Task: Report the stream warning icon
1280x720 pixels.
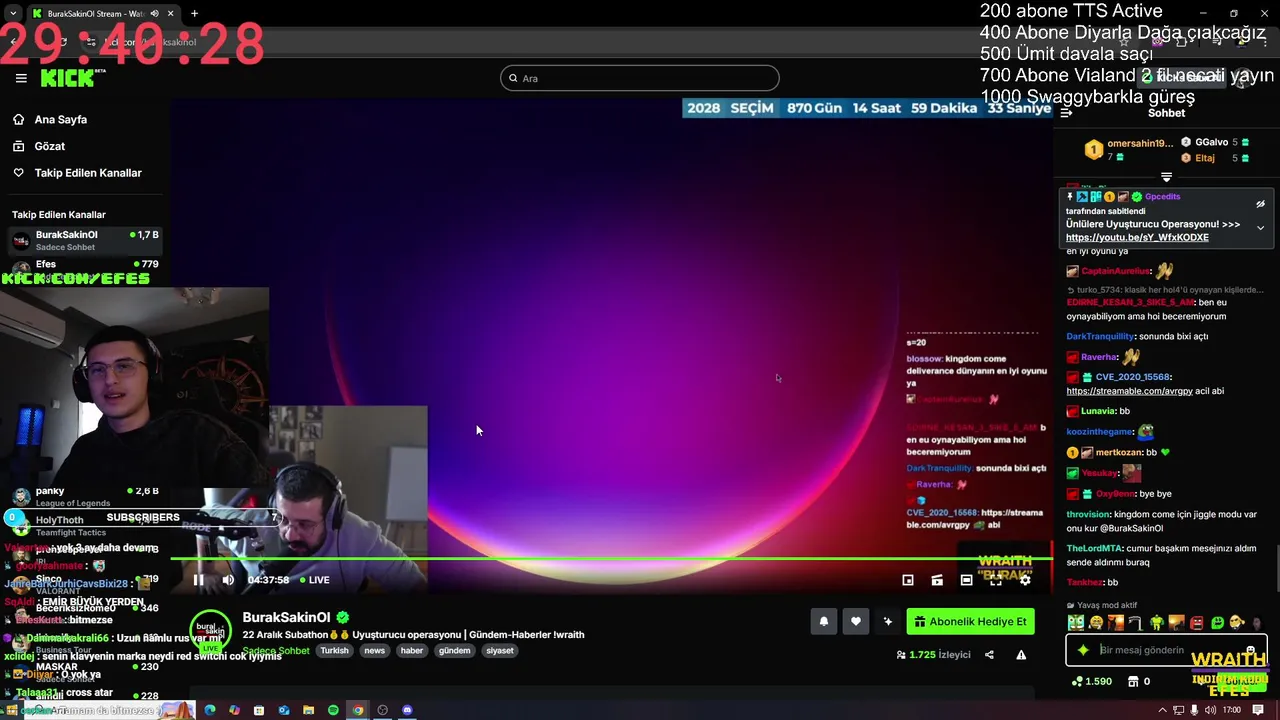Action: click(1021, 655)
